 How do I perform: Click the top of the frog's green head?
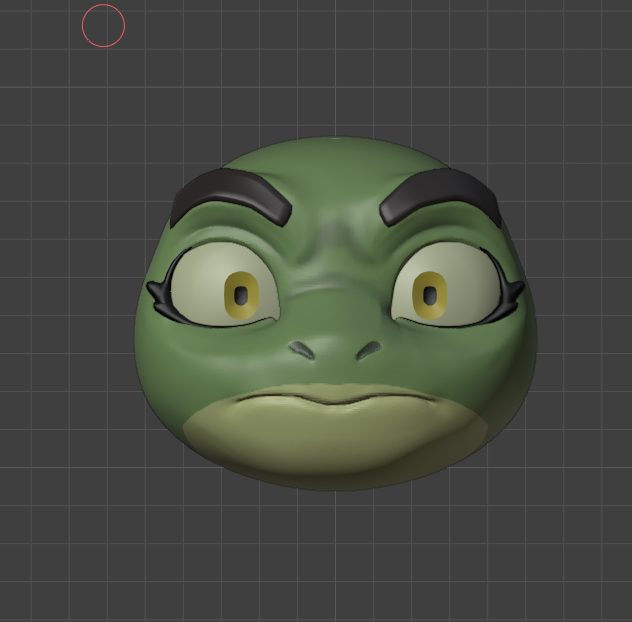pos(335,155)
